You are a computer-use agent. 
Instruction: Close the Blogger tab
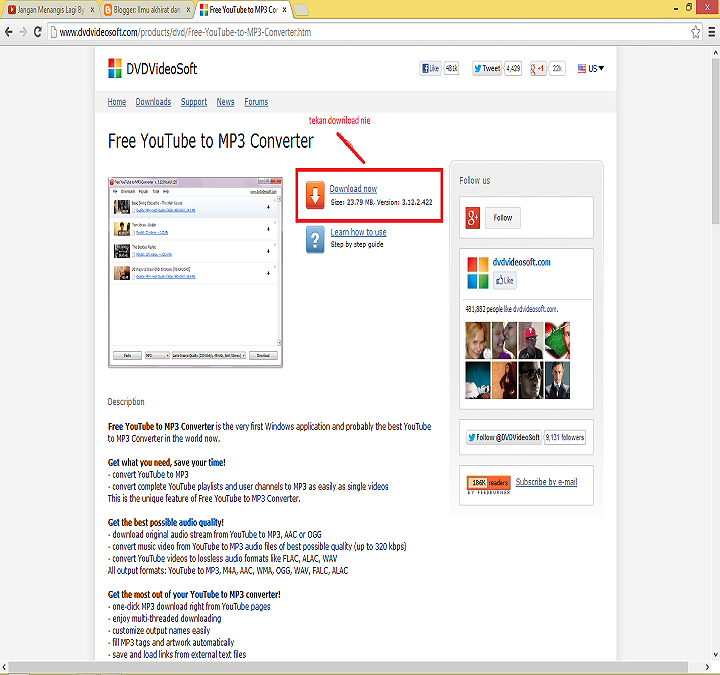pyautogui.click(x=188, y=10)
